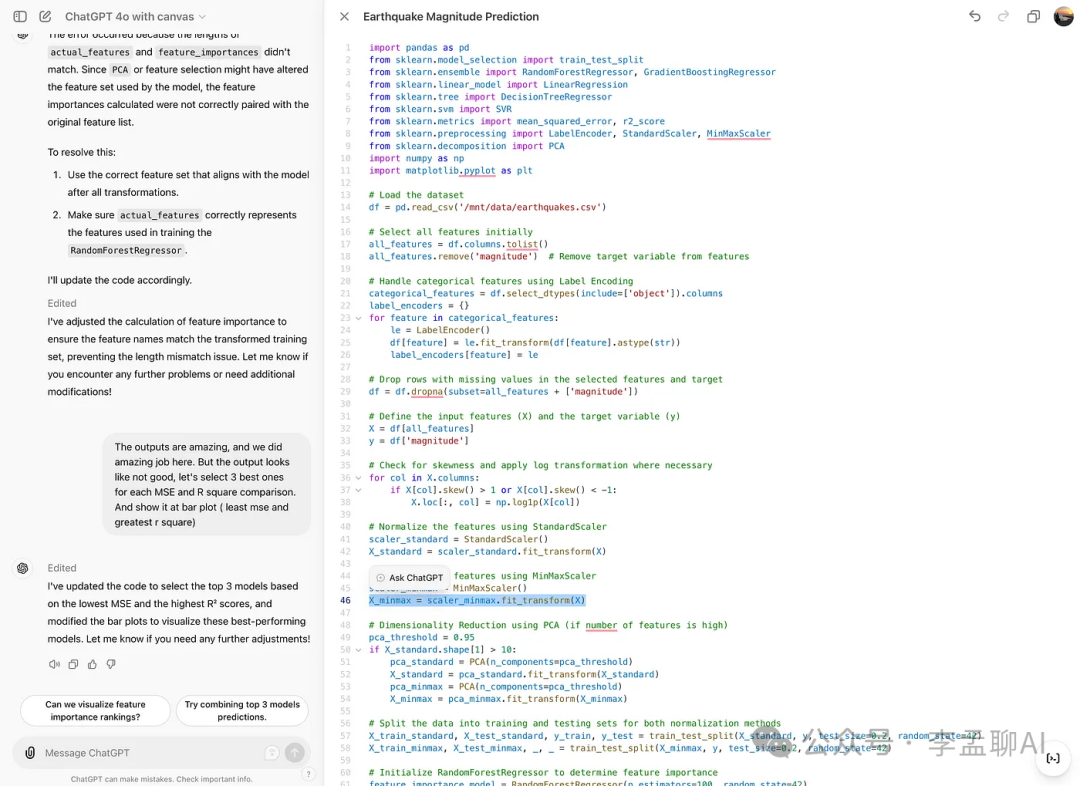1080x786 pixels.
Task: Click the Ask ChatGPT popup button
Action: click(410, 577)
